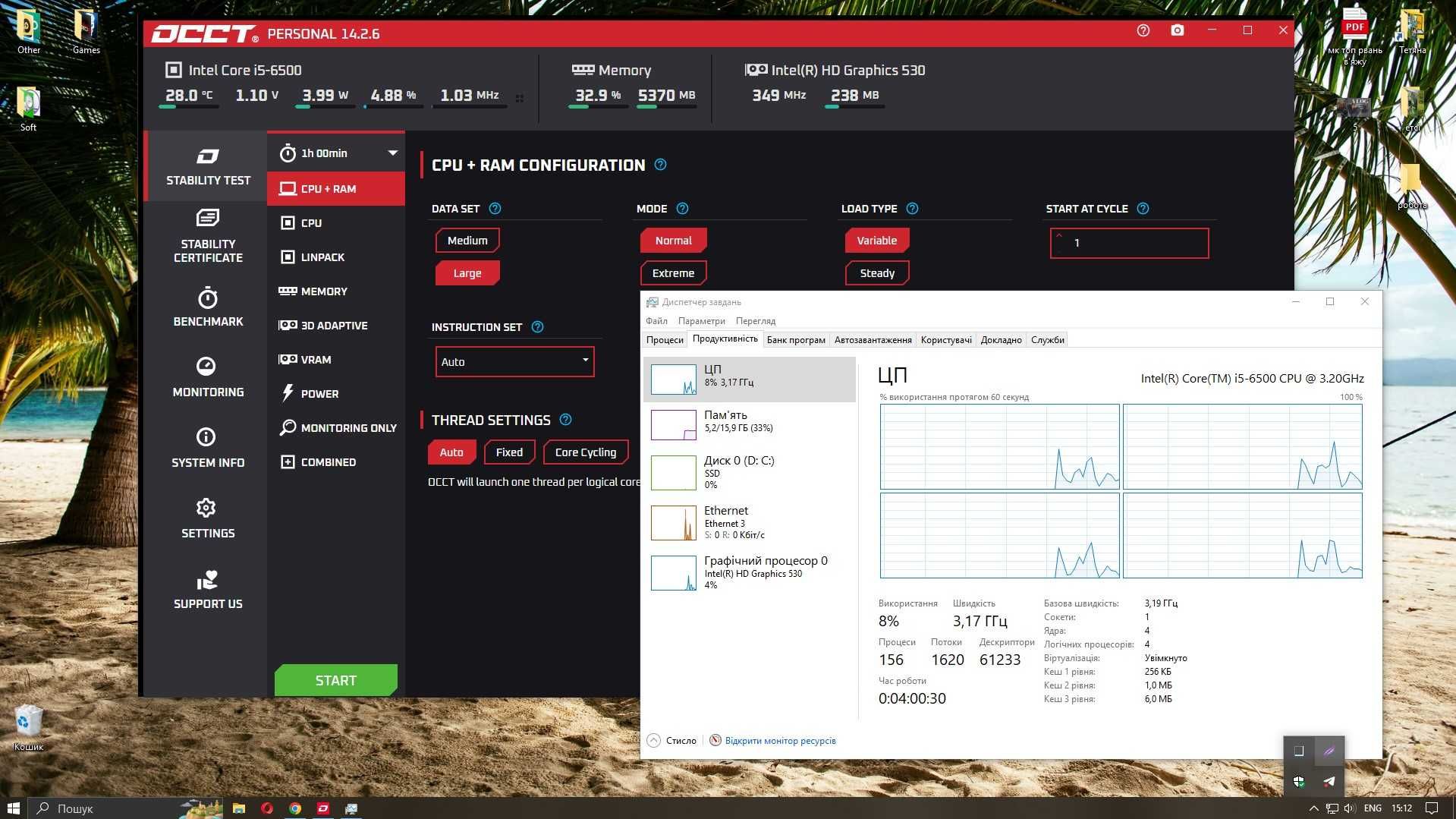Take a screenshot with OCCT camera icon
Screen dimensions: 1456x819
click(x=1177, y=30)
